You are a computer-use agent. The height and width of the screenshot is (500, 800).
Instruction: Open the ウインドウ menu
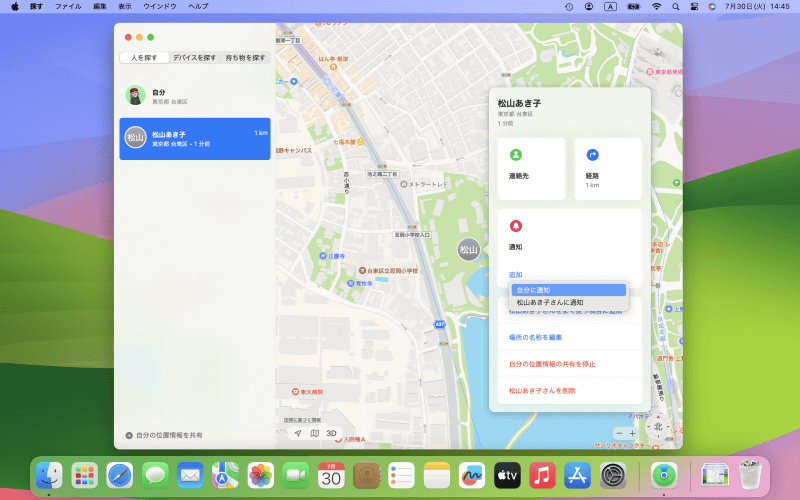pyautogui.click(x=160, y=7)
